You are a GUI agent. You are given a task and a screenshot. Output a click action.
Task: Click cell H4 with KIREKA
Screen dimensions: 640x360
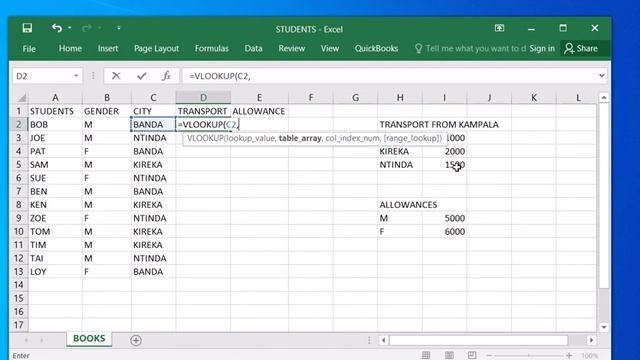(x=400, y=151)
